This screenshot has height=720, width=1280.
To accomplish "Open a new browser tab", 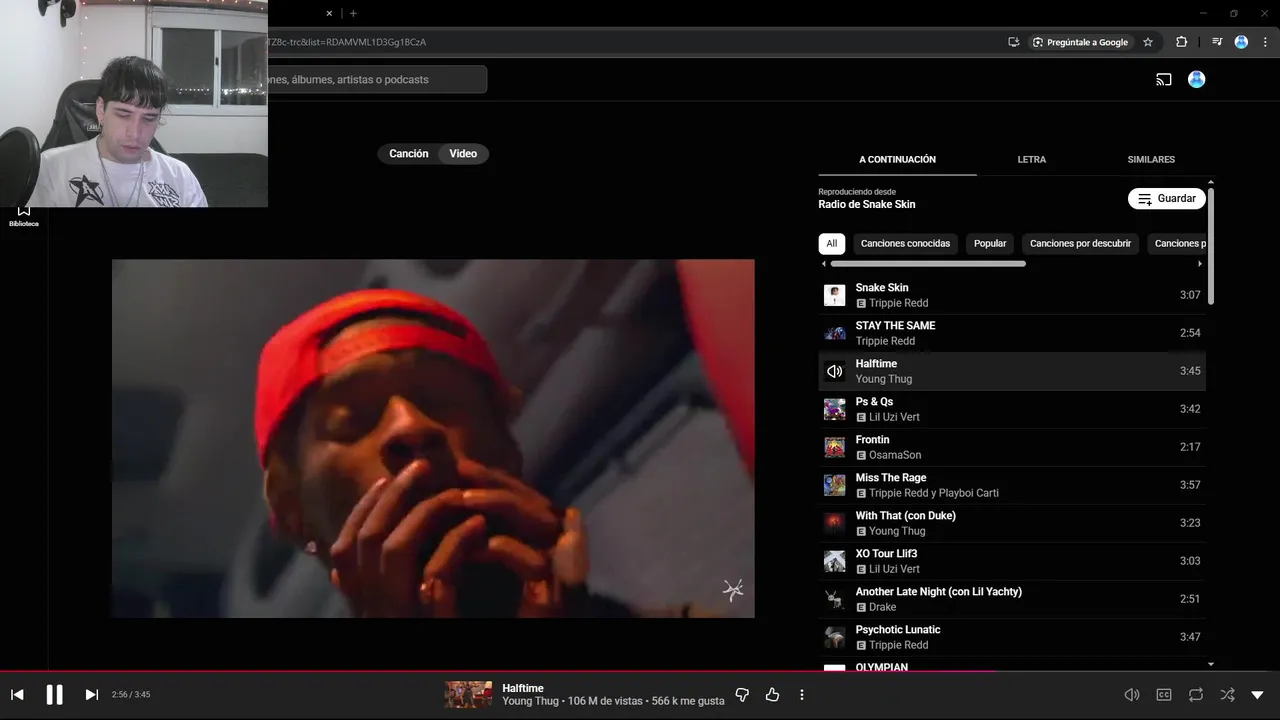I will (353, 13).
